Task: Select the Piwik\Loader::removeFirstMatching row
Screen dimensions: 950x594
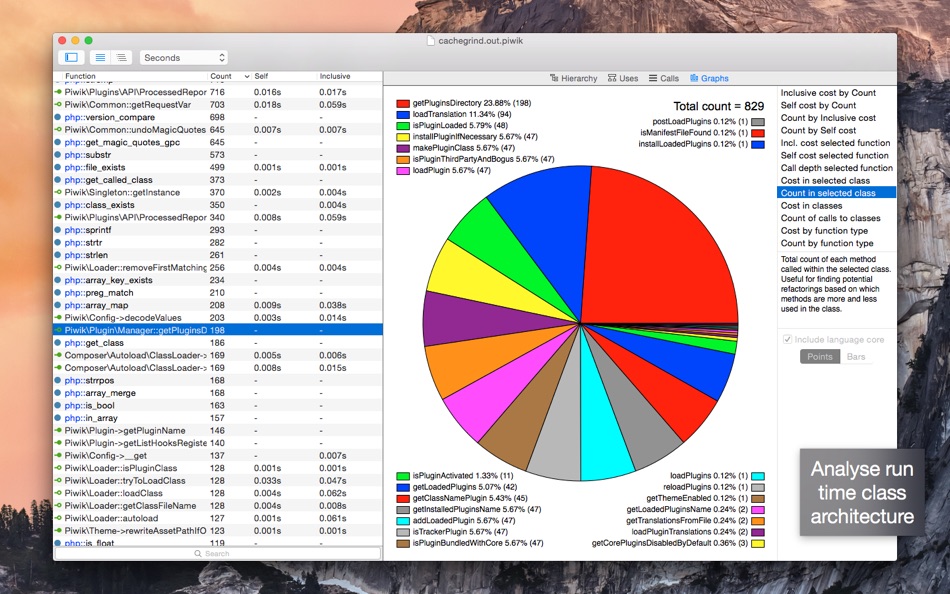Action: point(218,267)
